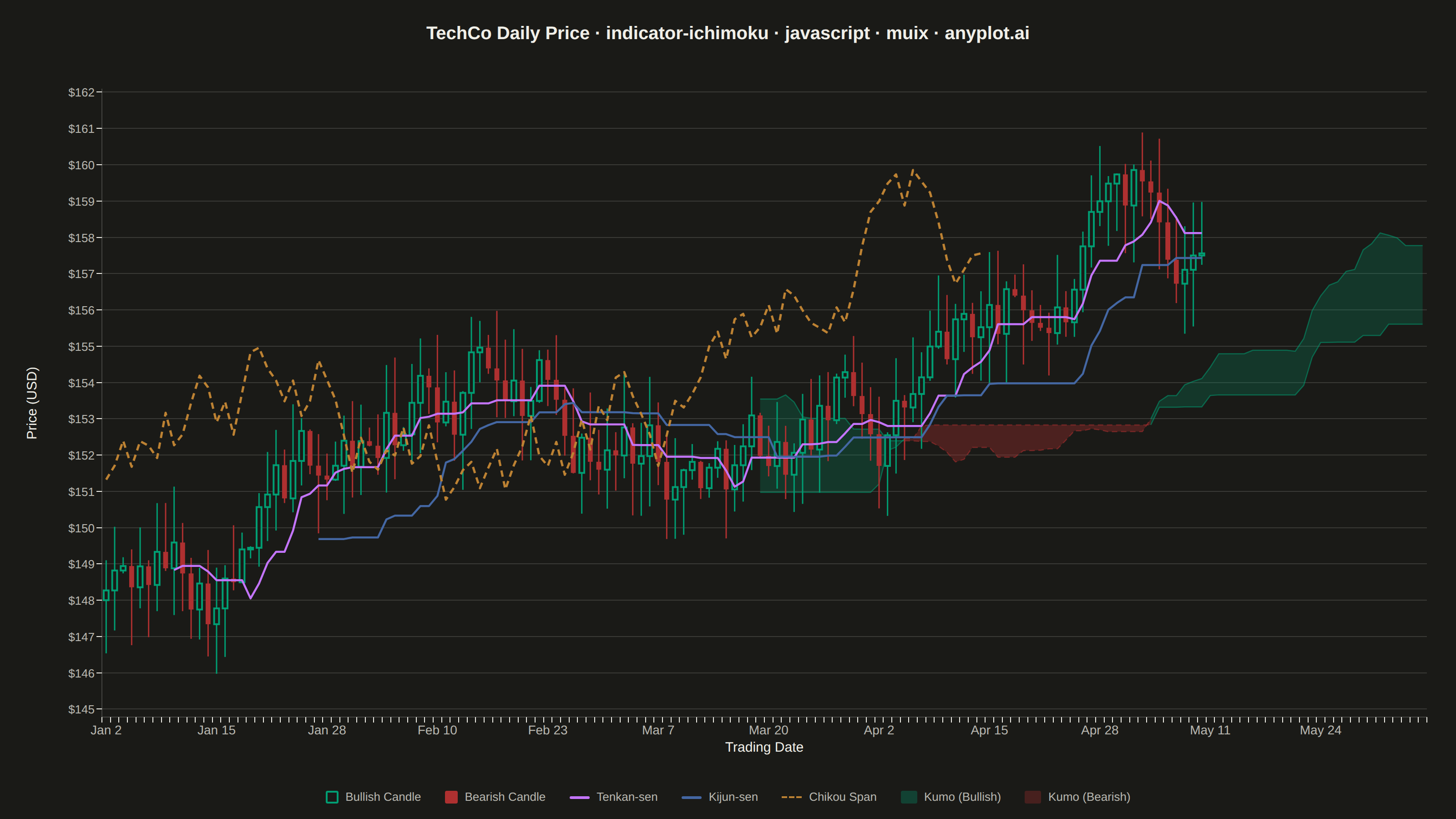Click the final green candle near $157.5
1456x819 pixels.
(x=1202, y=254)
